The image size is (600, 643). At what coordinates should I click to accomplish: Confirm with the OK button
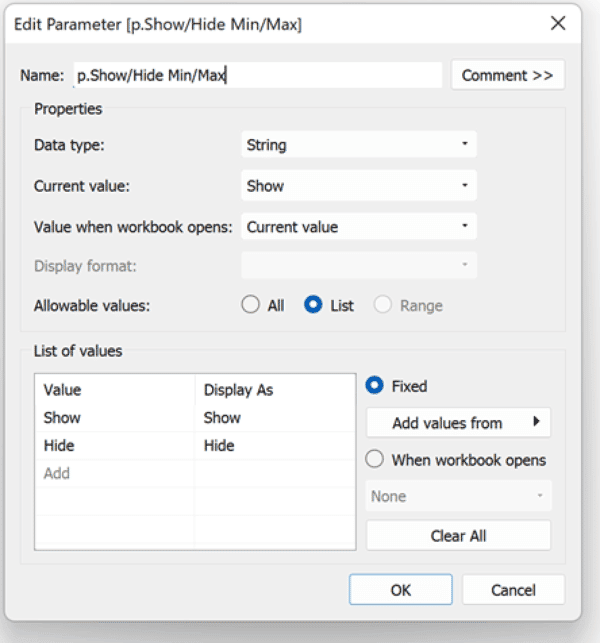pyautogui.click(x=400, y=590)
